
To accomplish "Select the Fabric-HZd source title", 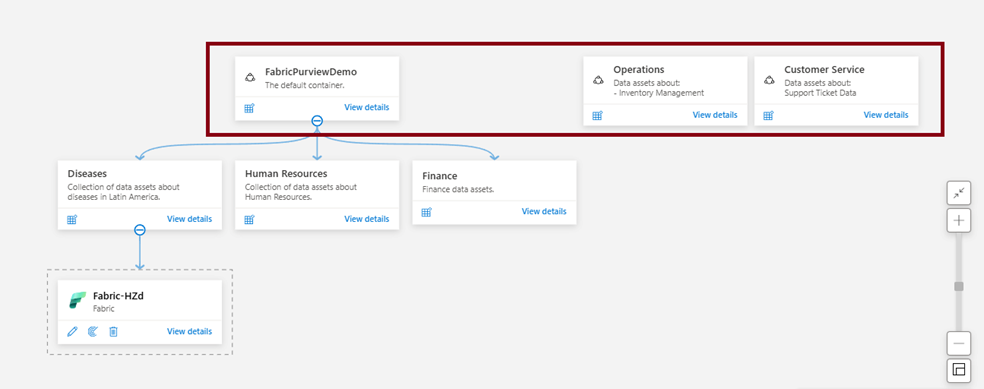I will coord(119,296).
